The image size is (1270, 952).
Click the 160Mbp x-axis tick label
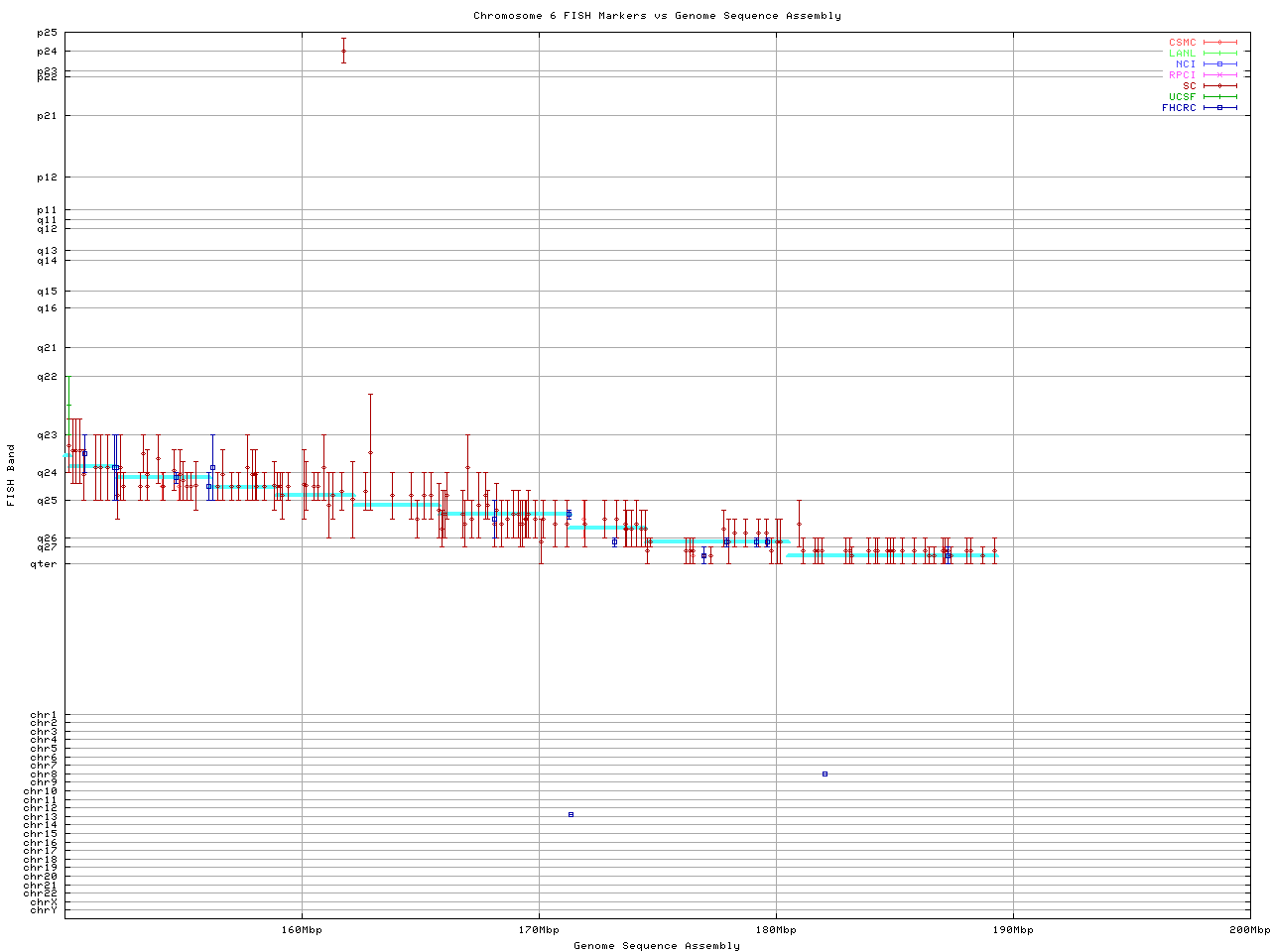(x=302, y=930)
